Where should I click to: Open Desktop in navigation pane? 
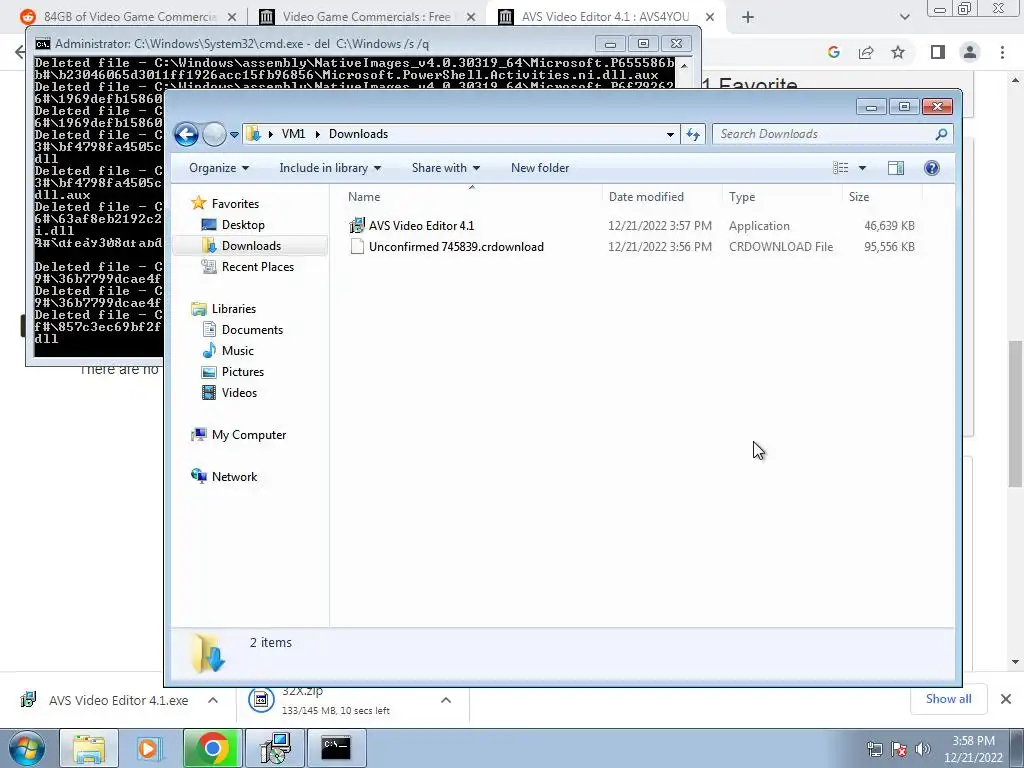(x=243, y=225)
